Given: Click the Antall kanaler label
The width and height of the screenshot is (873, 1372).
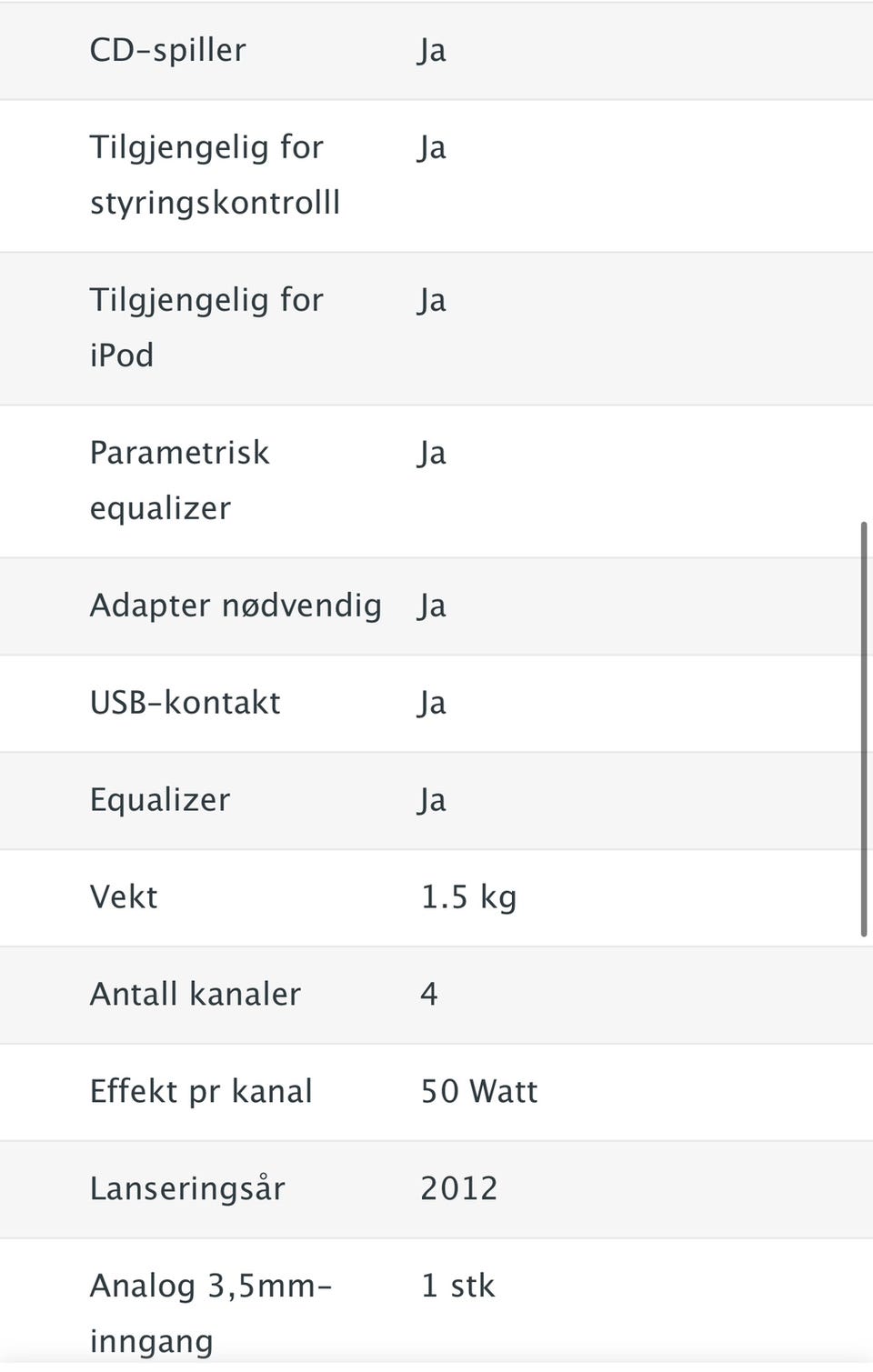Looking at the screenshot, I should point(195,995).
